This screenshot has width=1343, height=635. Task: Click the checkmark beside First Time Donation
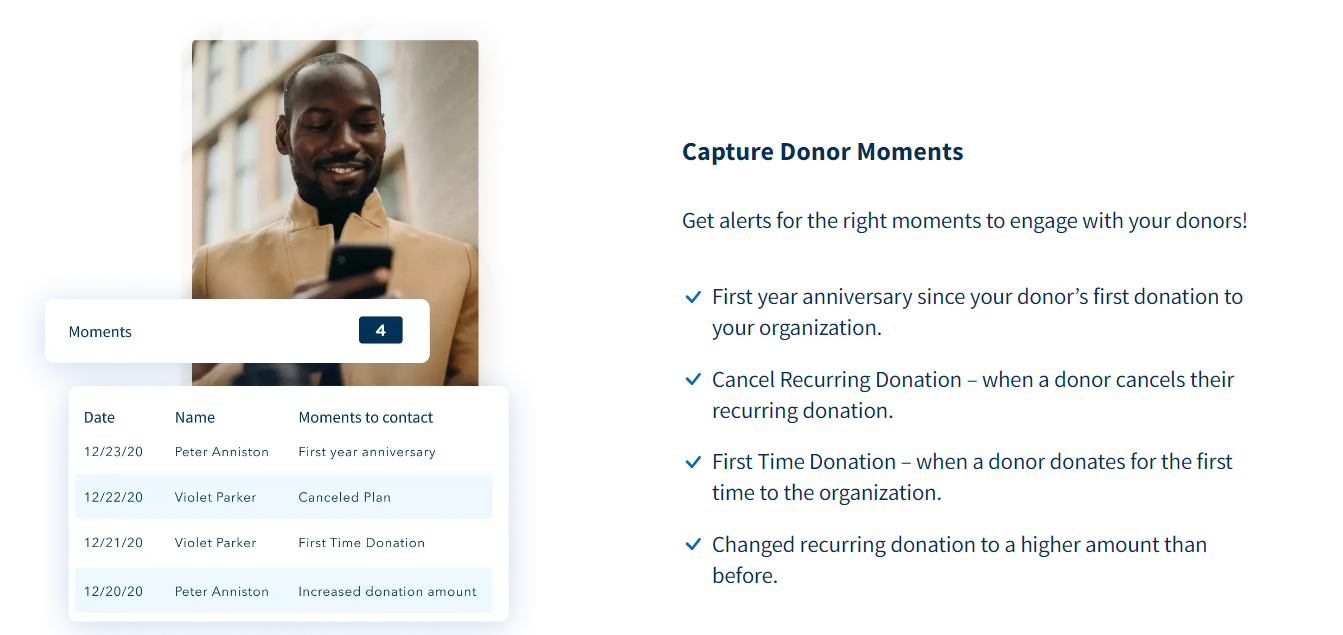click(692, 462)
